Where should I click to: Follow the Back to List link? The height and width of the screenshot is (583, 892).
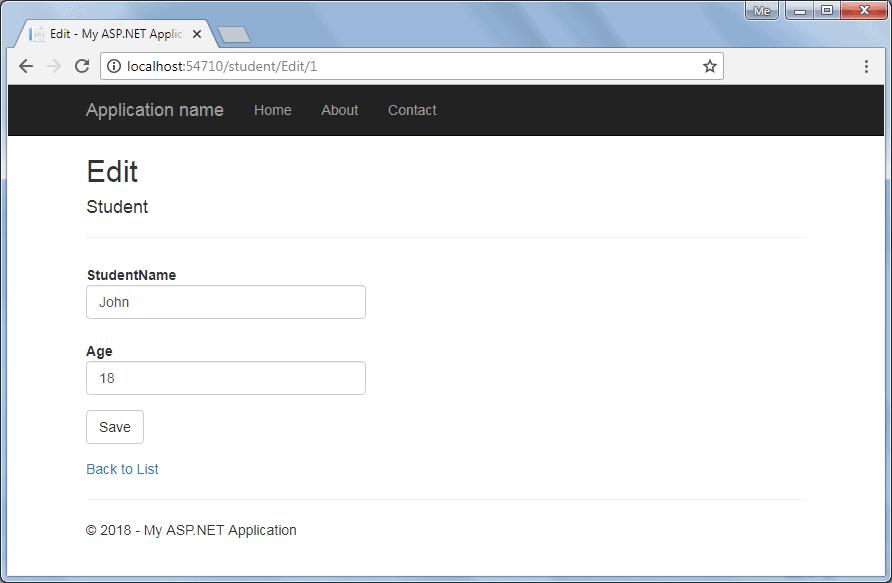(122, 469)
